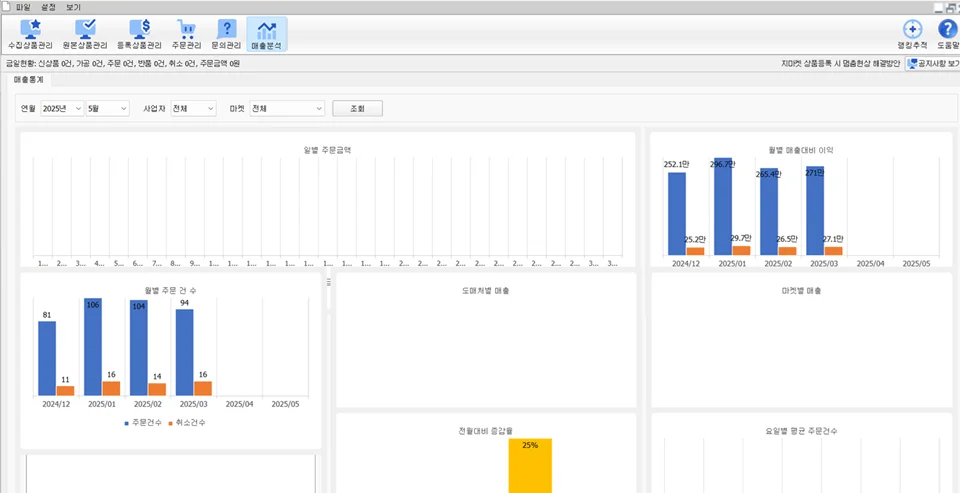
Task: Open the 파일 menu
Action: (x=23, y=7)
